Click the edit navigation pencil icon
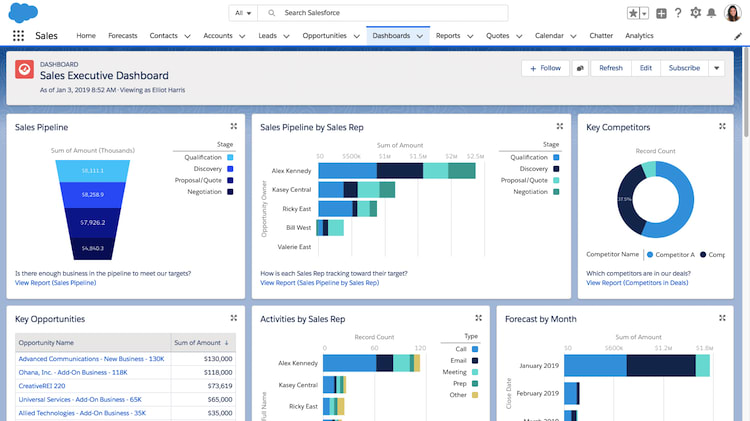 point(738,36)
